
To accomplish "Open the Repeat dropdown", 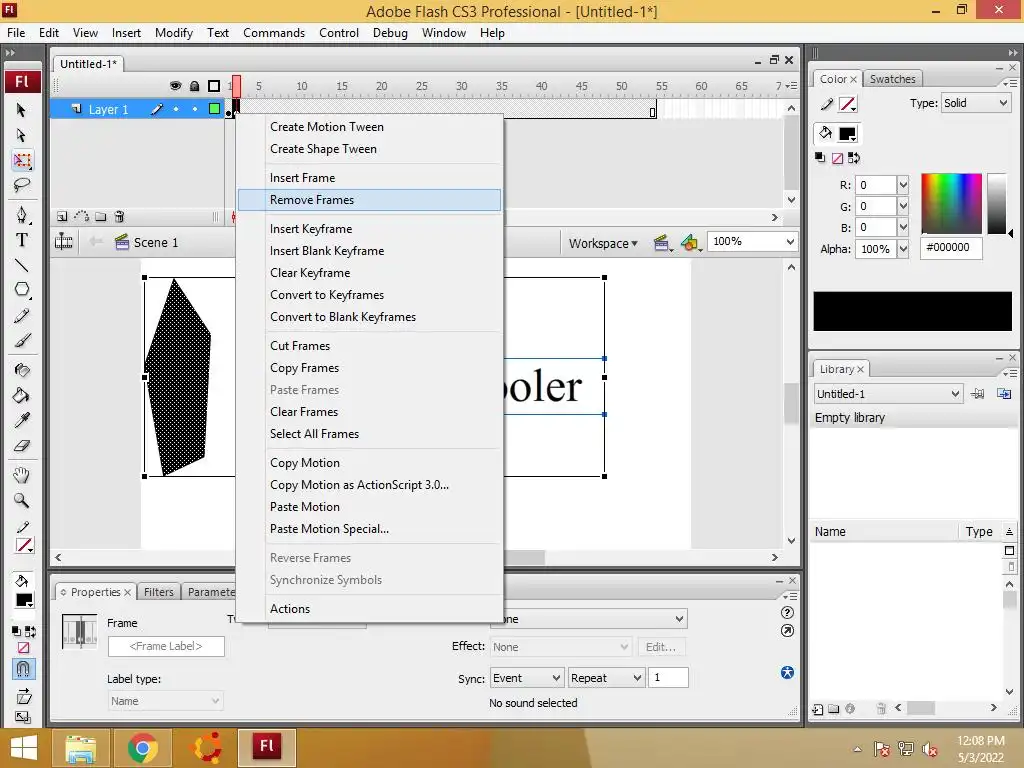I will point(606,678).
